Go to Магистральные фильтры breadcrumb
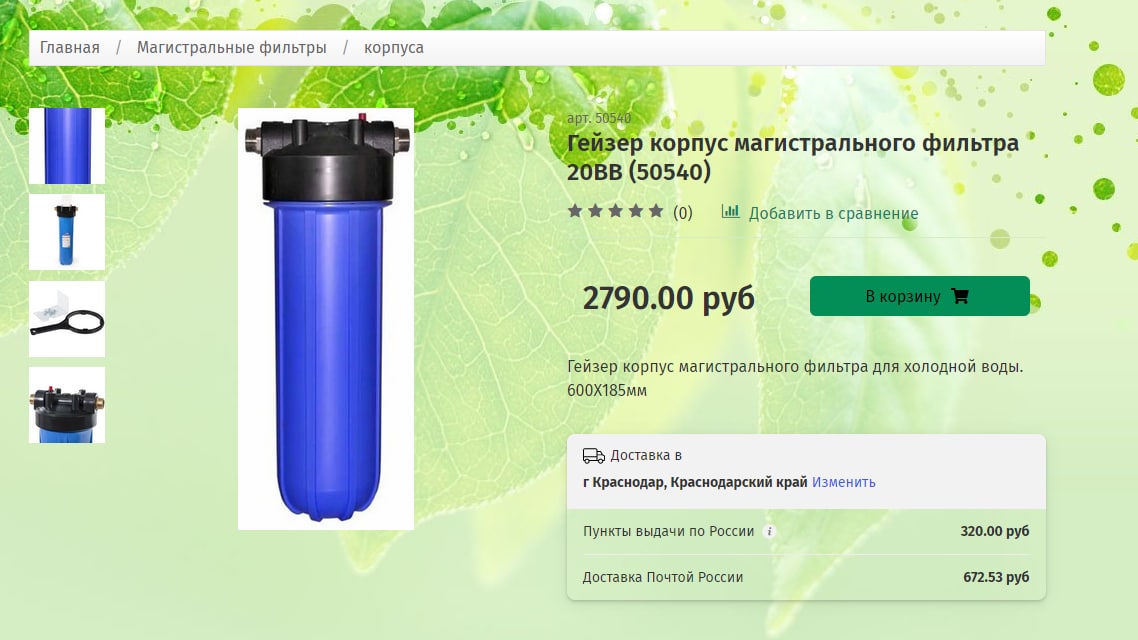 coord(232,48)
